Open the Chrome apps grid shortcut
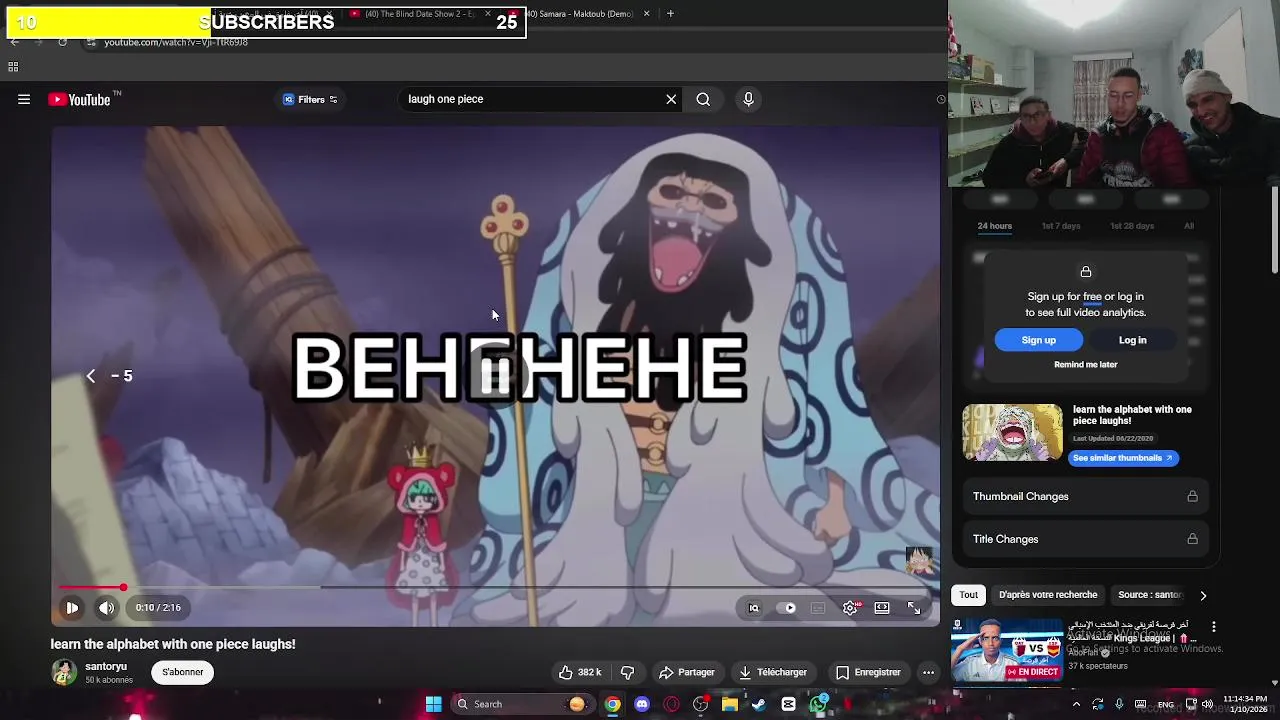 [x=13, y=67]
